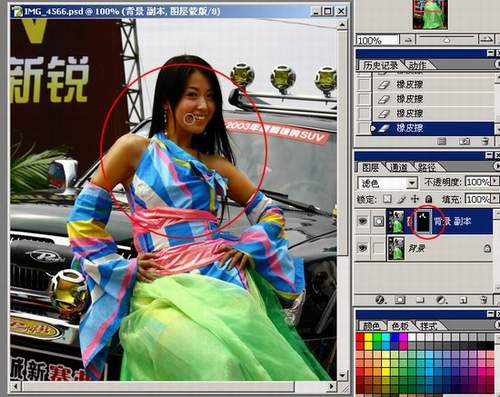Delete current state using History panel trash
Viewport: 500px width, 397px height.
(485, 141)
